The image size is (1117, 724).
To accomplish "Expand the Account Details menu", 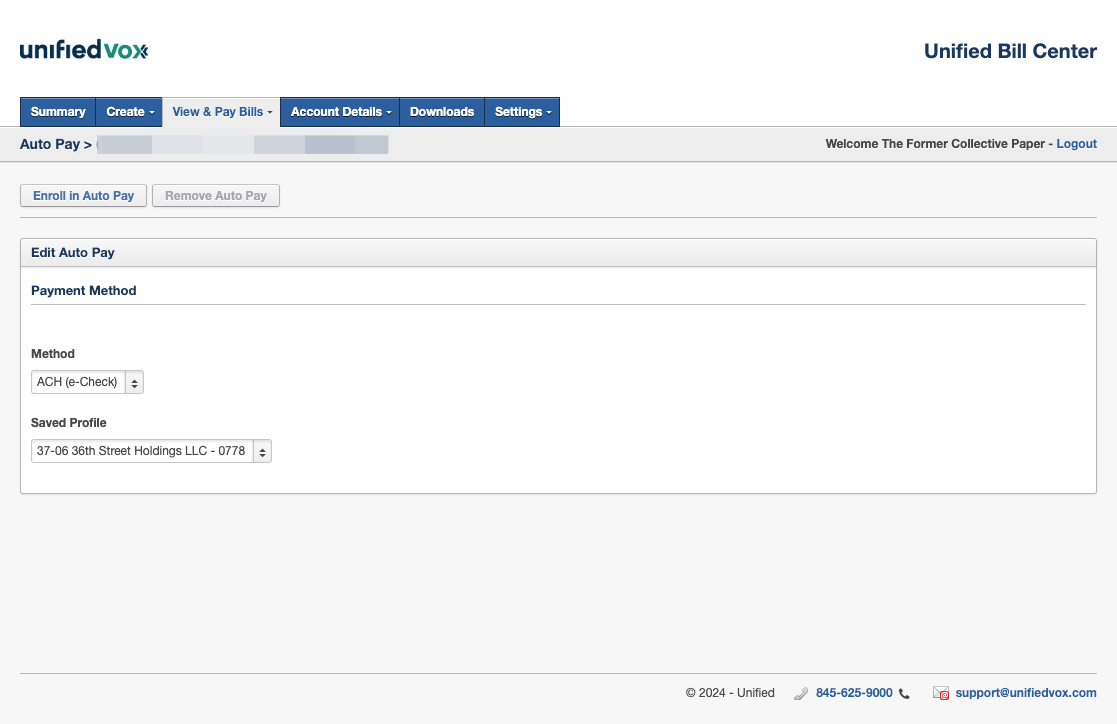I will point(341,112).
